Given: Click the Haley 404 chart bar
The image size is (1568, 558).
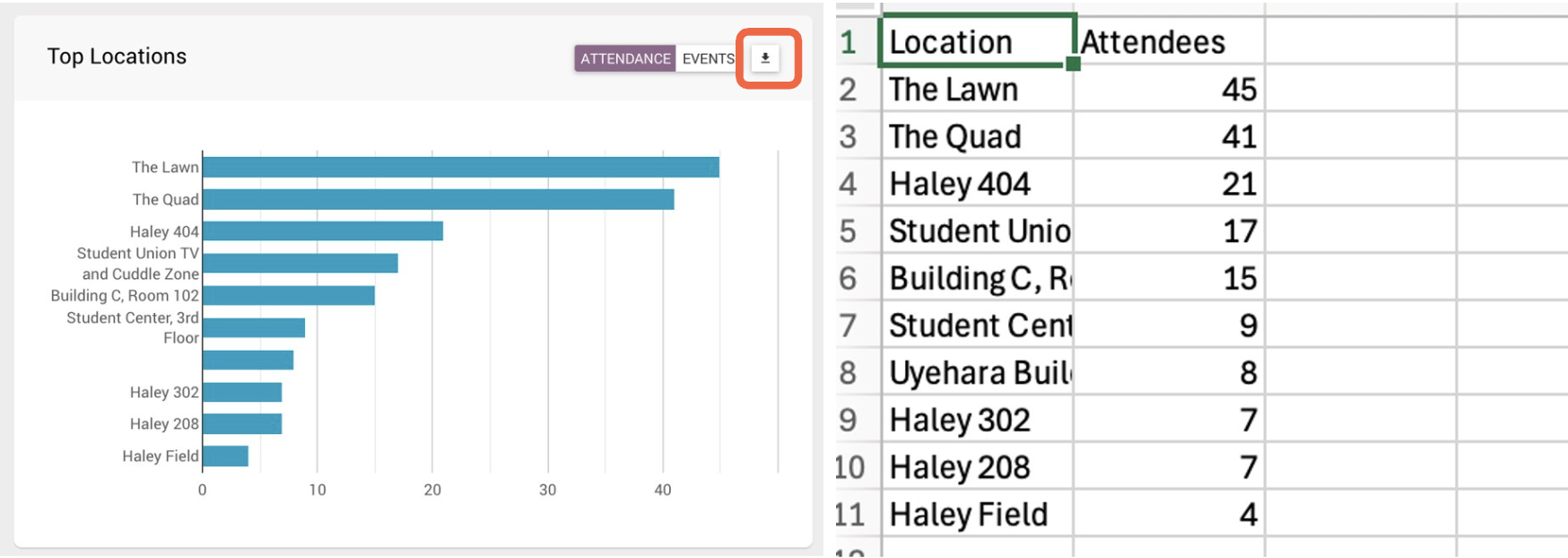Looking at the screenshot, I should click(323, 231).
